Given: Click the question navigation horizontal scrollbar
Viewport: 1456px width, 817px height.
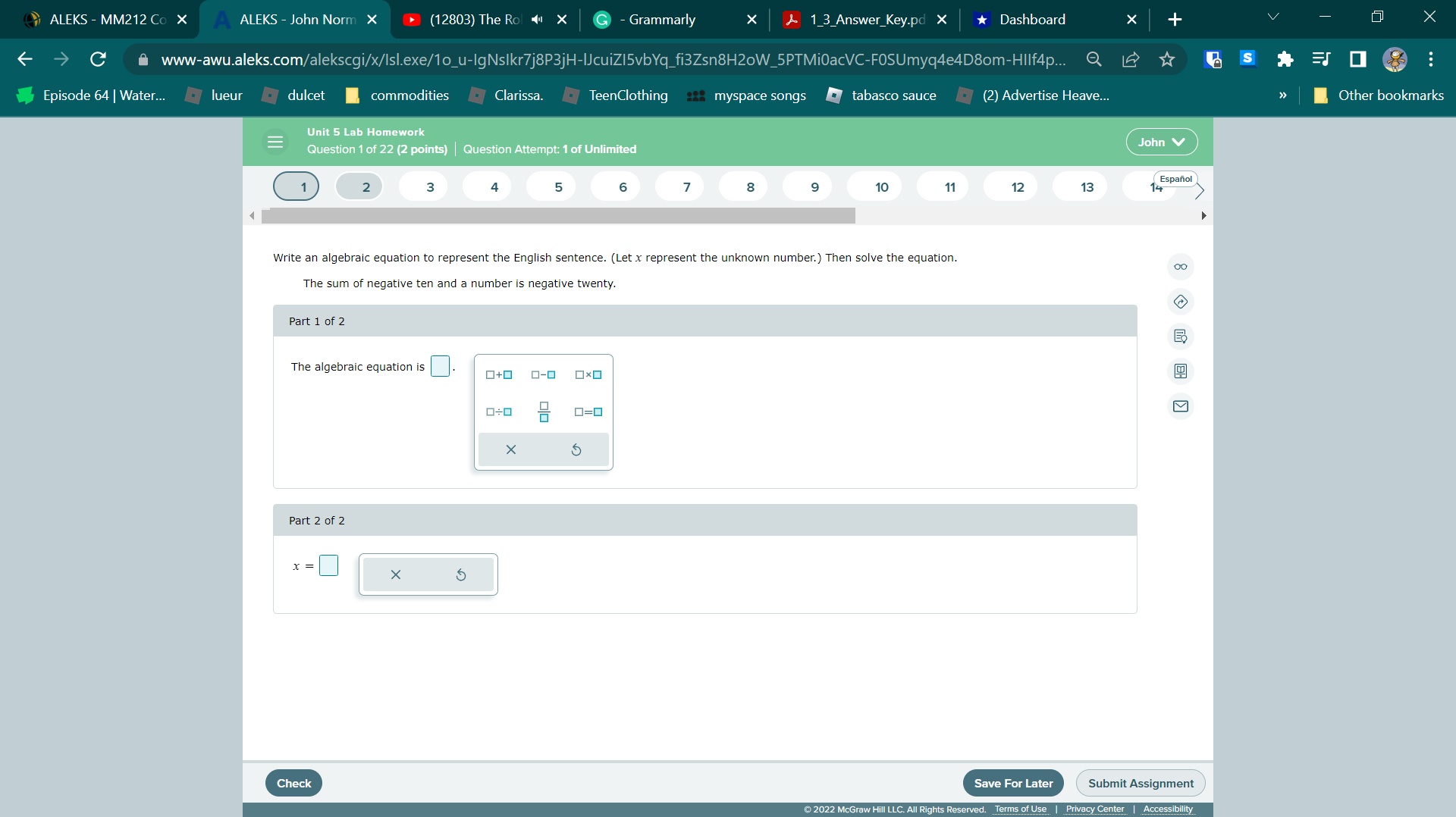Looking at the screenshot, I should [558, 216].
